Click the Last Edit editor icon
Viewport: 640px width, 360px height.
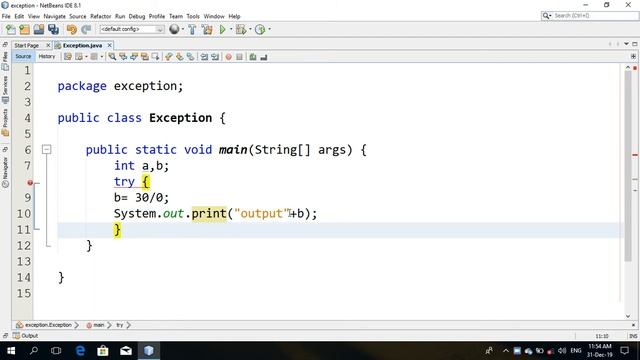pos(68,57)
